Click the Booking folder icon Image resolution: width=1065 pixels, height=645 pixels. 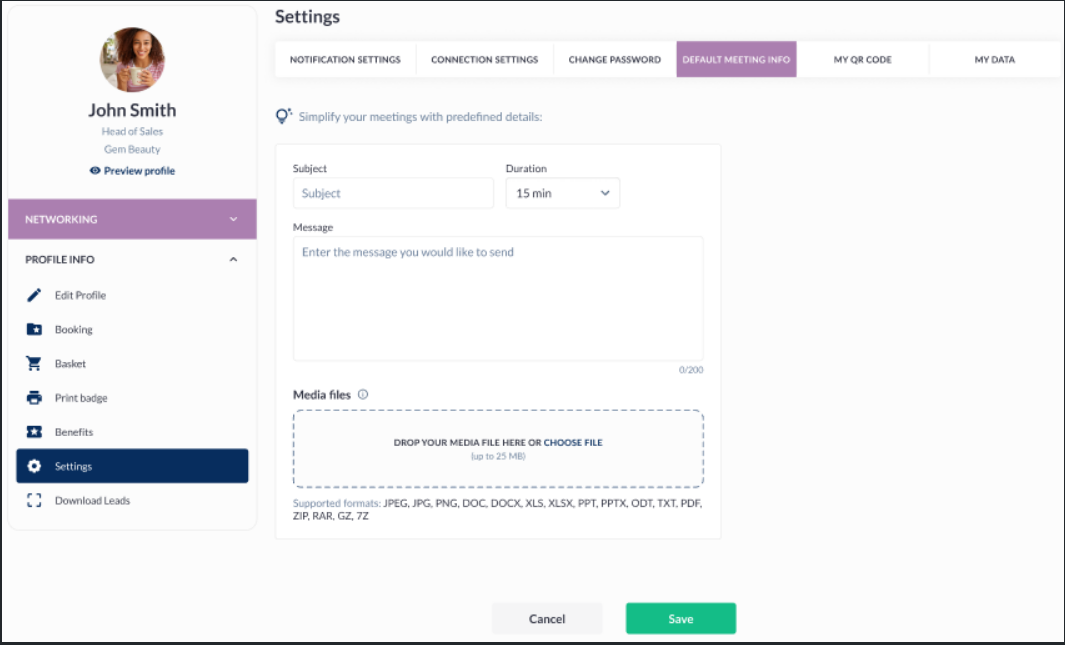[34, 329]
